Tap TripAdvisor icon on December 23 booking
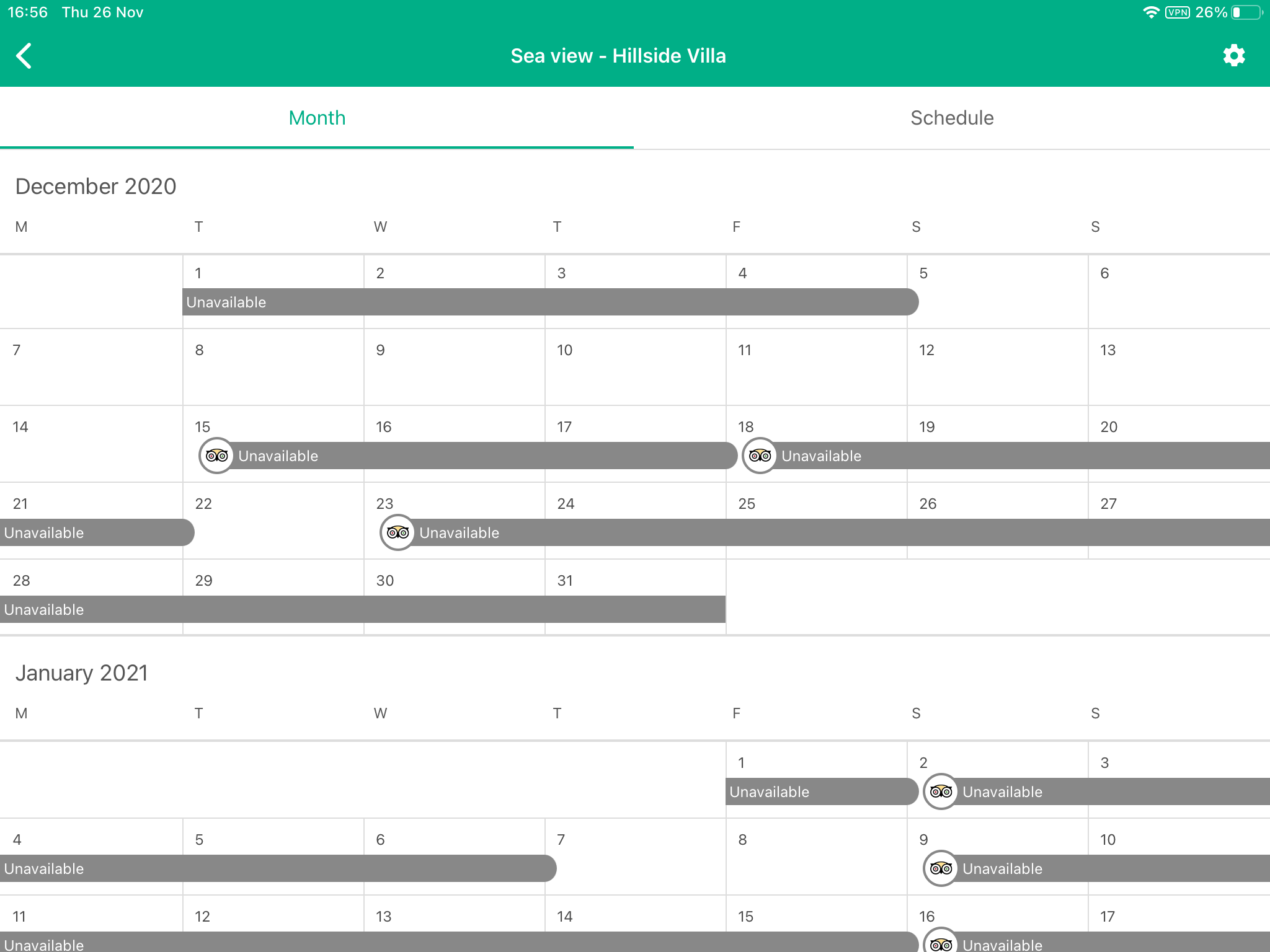The width and height of the screenshot is (1270, 952). pyautogui.click(x=397, y=532)
